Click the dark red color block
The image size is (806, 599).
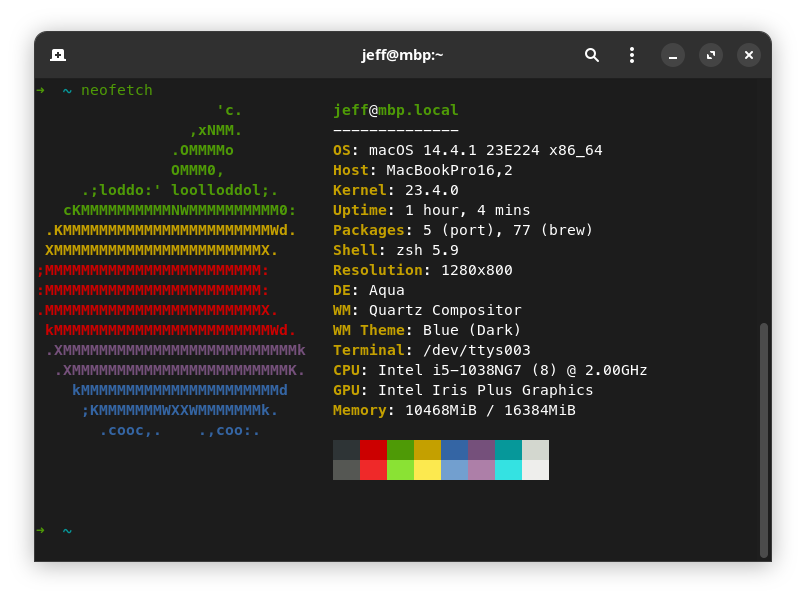coord(373,450)
